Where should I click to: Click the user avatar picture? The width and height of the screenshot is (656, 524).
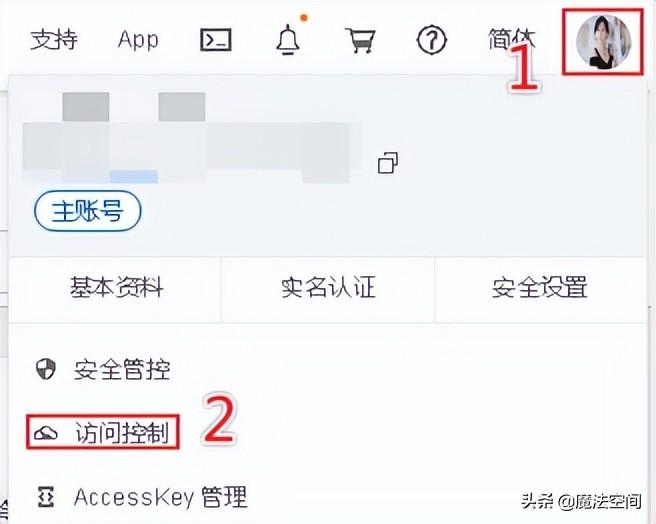tap(603, 41)
